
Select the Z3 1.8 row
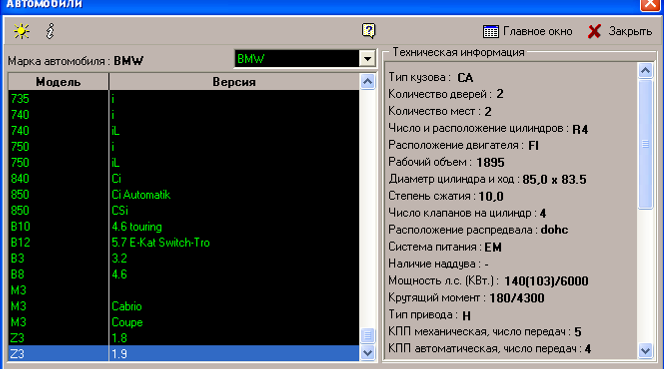(x=183, y=338)
